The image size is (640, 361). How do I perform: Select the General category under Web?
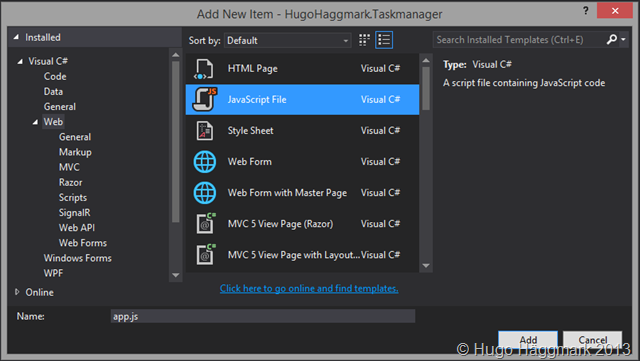coord(75,137)
